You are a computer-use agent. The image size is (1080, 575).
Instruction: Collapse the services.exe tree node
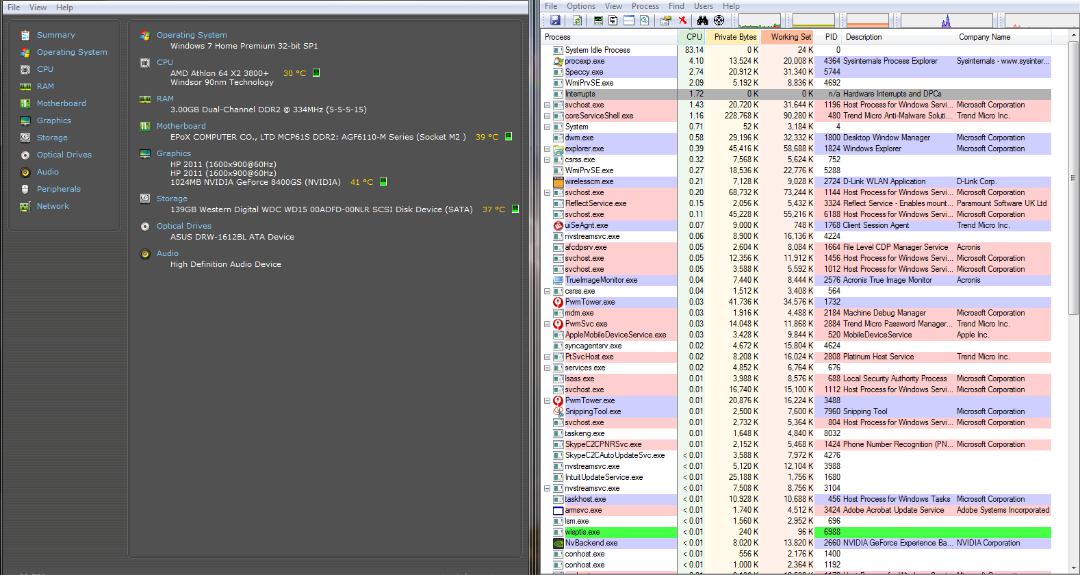(x=548, y=368)
